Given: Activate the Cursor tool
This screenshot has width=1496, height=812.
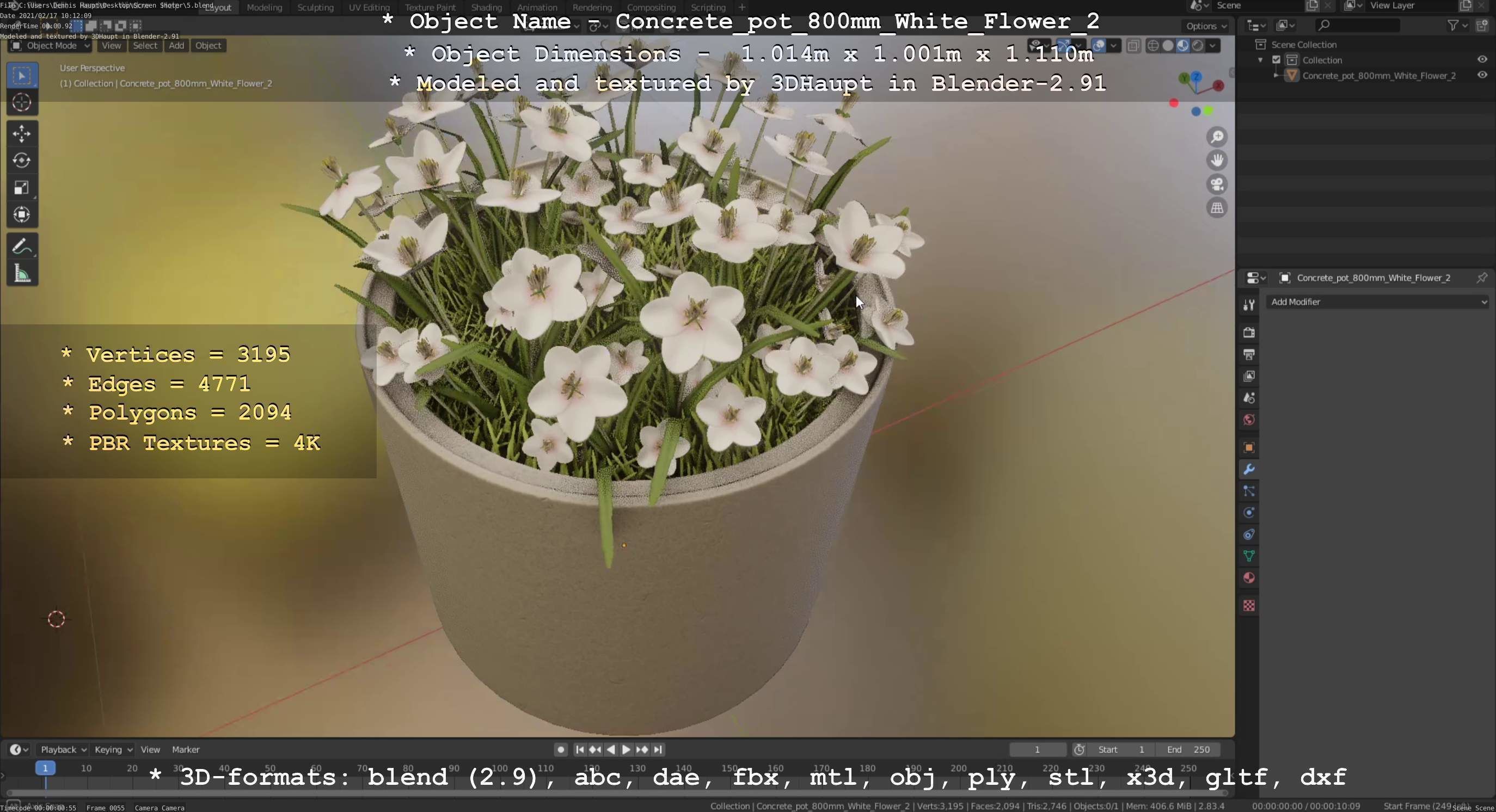Looking at the screenshot, I should click(21, 103).
